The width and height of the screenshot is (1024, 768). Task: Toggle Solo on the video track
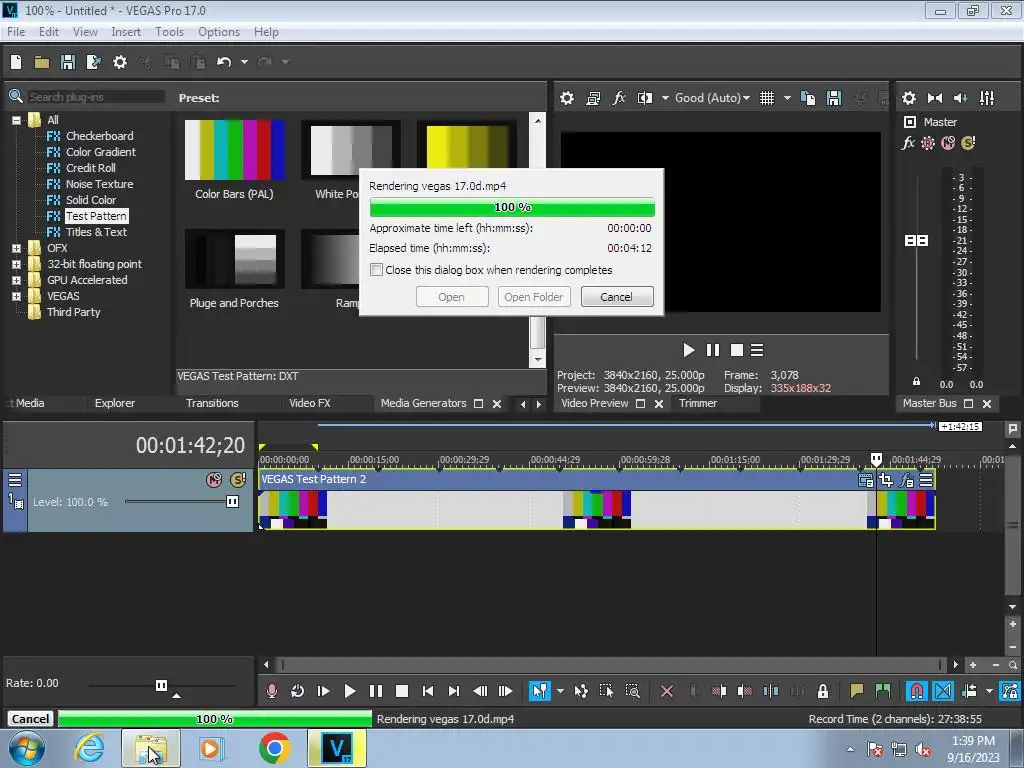(x=238, y=480)
